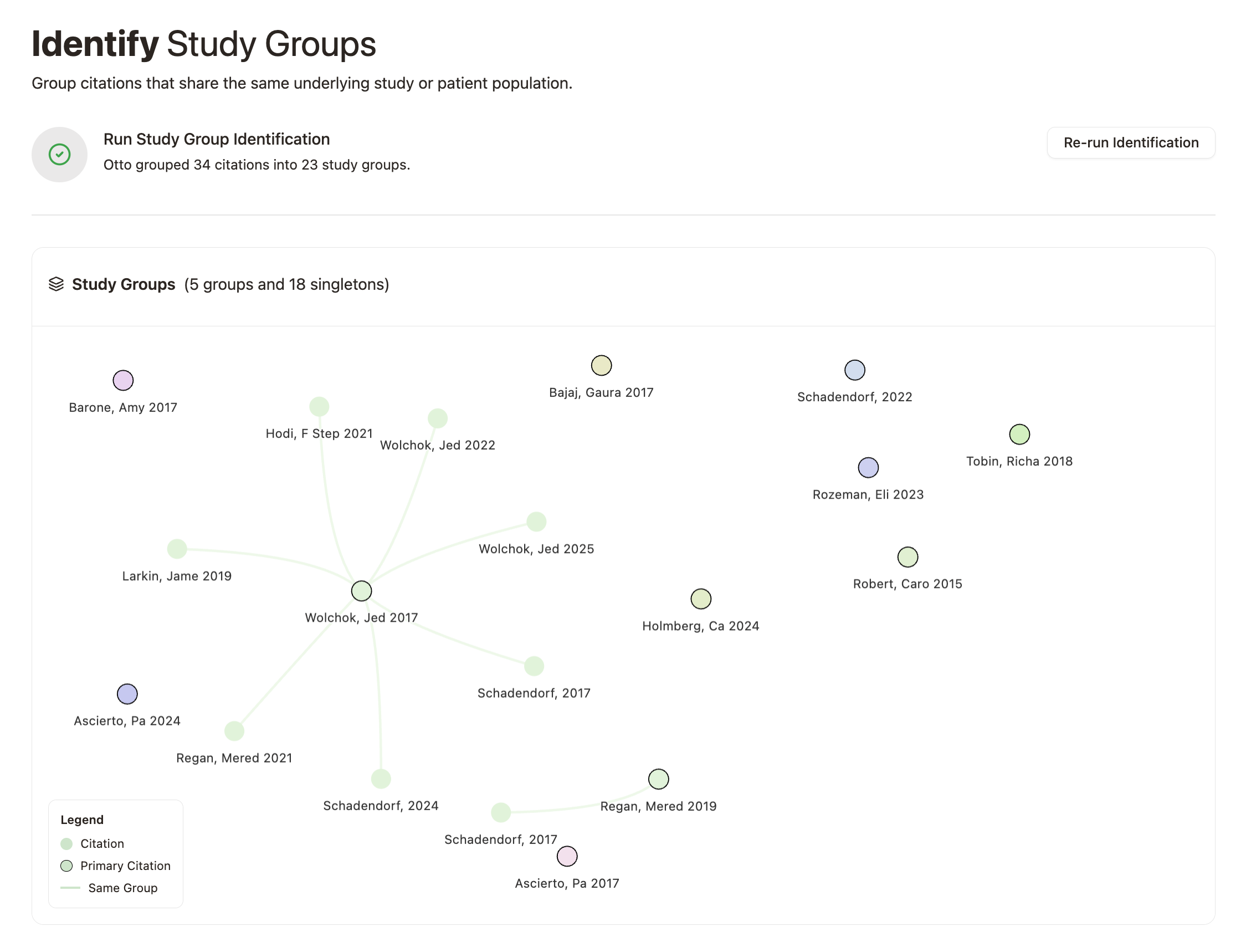Select the Bajaj, Gaura 2017 node
The width and height of the screenshot is (1251, 952).
point(601,366)
